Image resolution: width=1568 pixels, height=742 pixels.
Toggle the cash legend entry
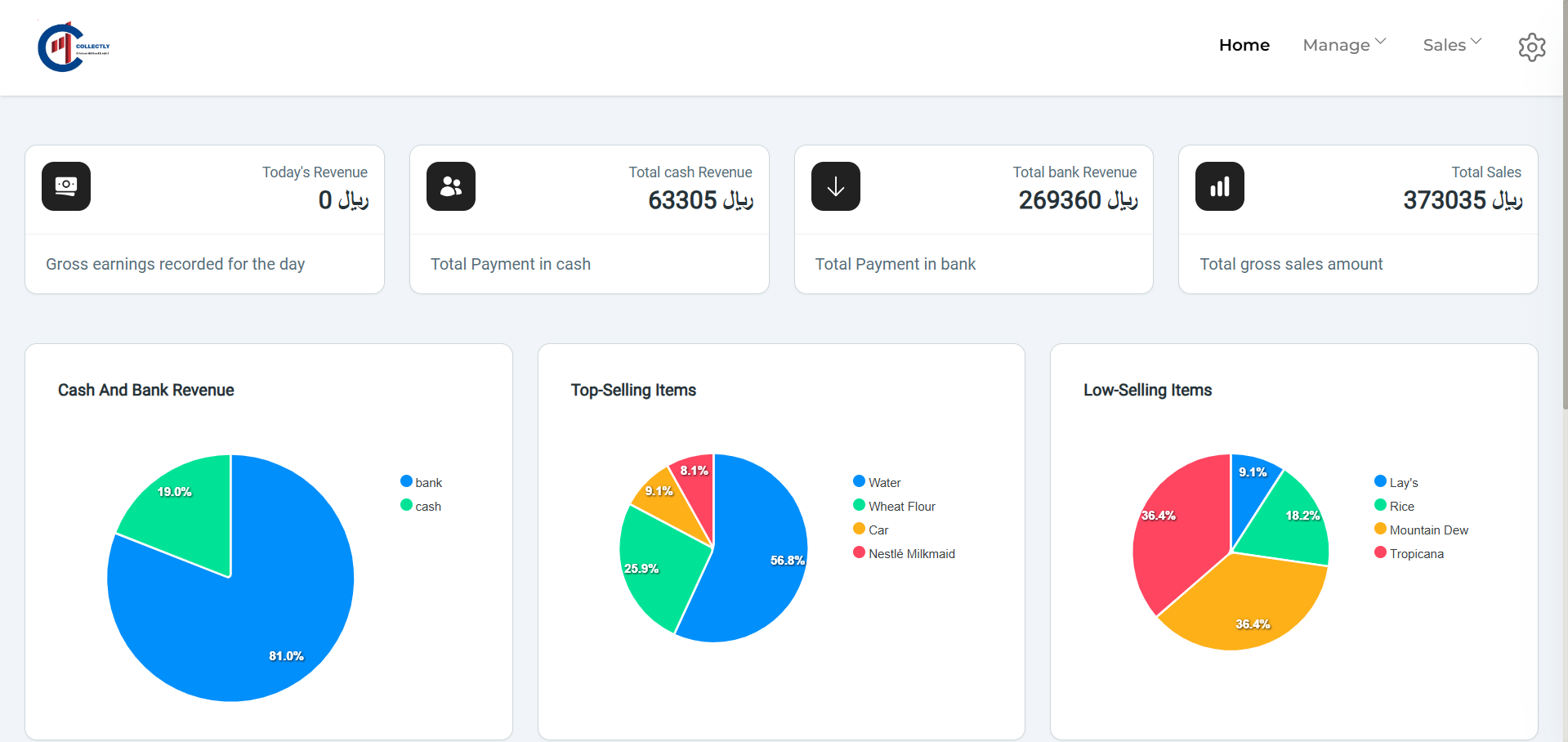pyautogui.click(x=421, y=506)
